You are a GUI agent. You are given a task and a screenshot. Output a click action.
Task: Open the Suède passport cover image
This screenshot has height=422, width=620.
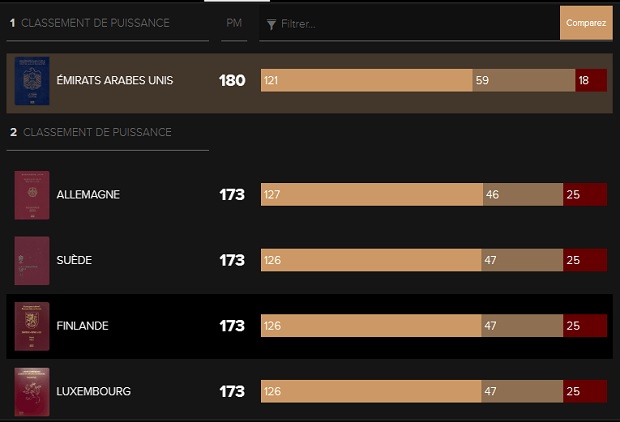(32, 261)
